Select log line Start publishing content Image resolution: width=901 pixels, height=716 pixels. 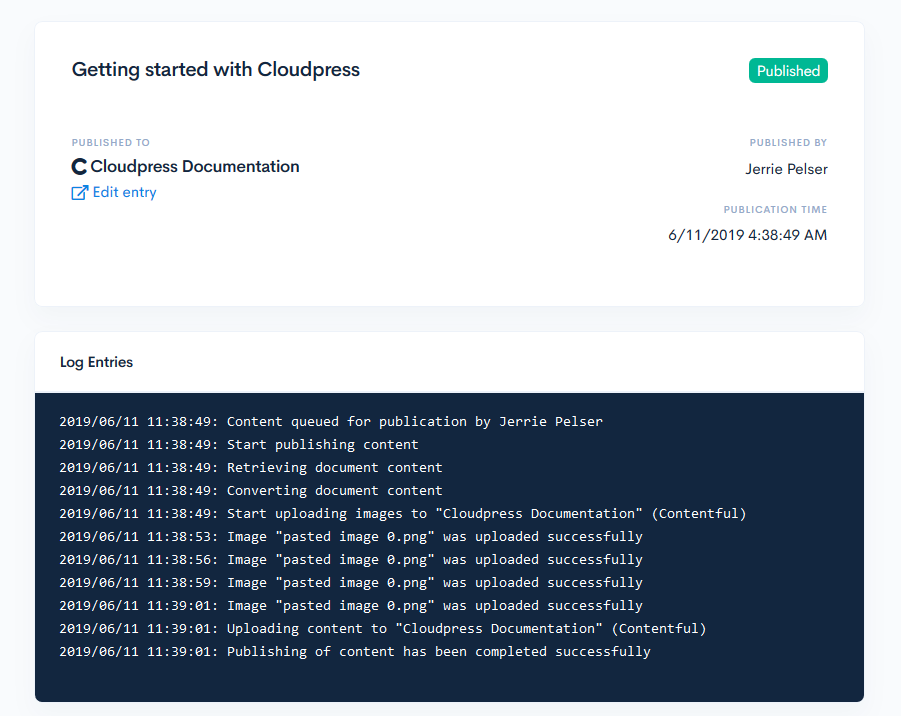click(x=239, y=445)
